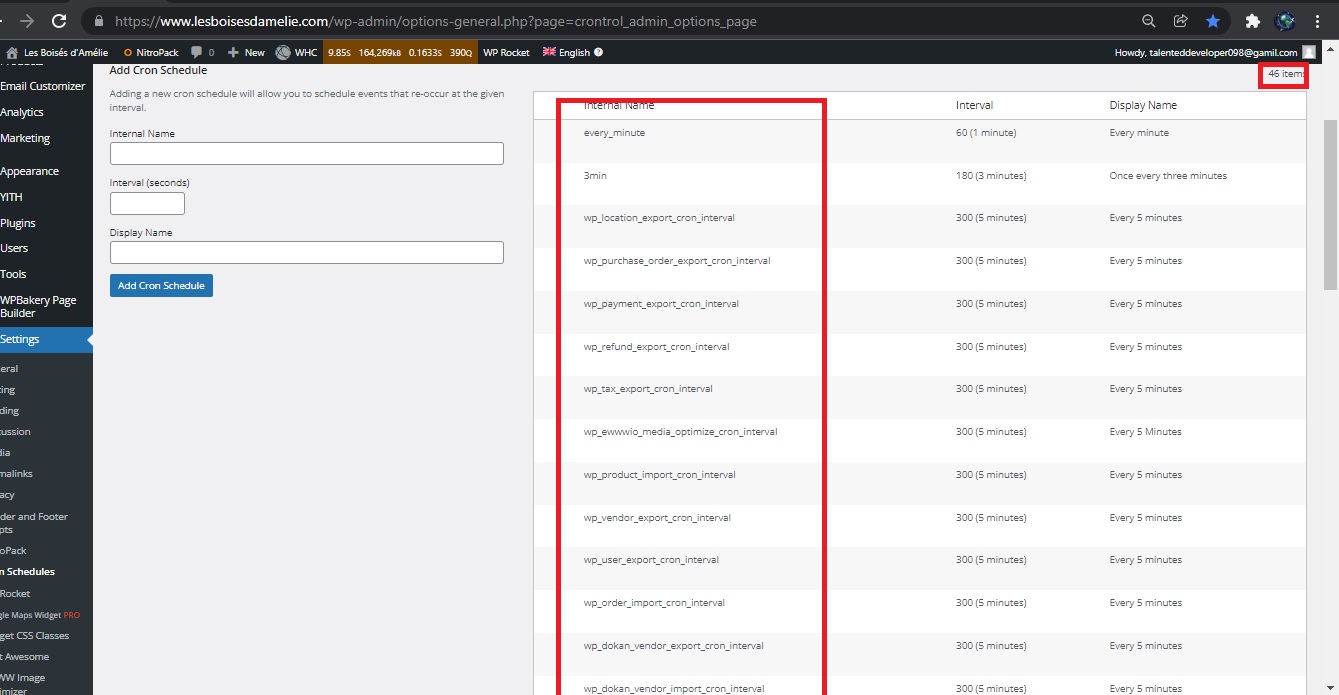1339x695 pixels.
Task: Open Email Customizer in sidebar
Action: click(x=43, y=86)
